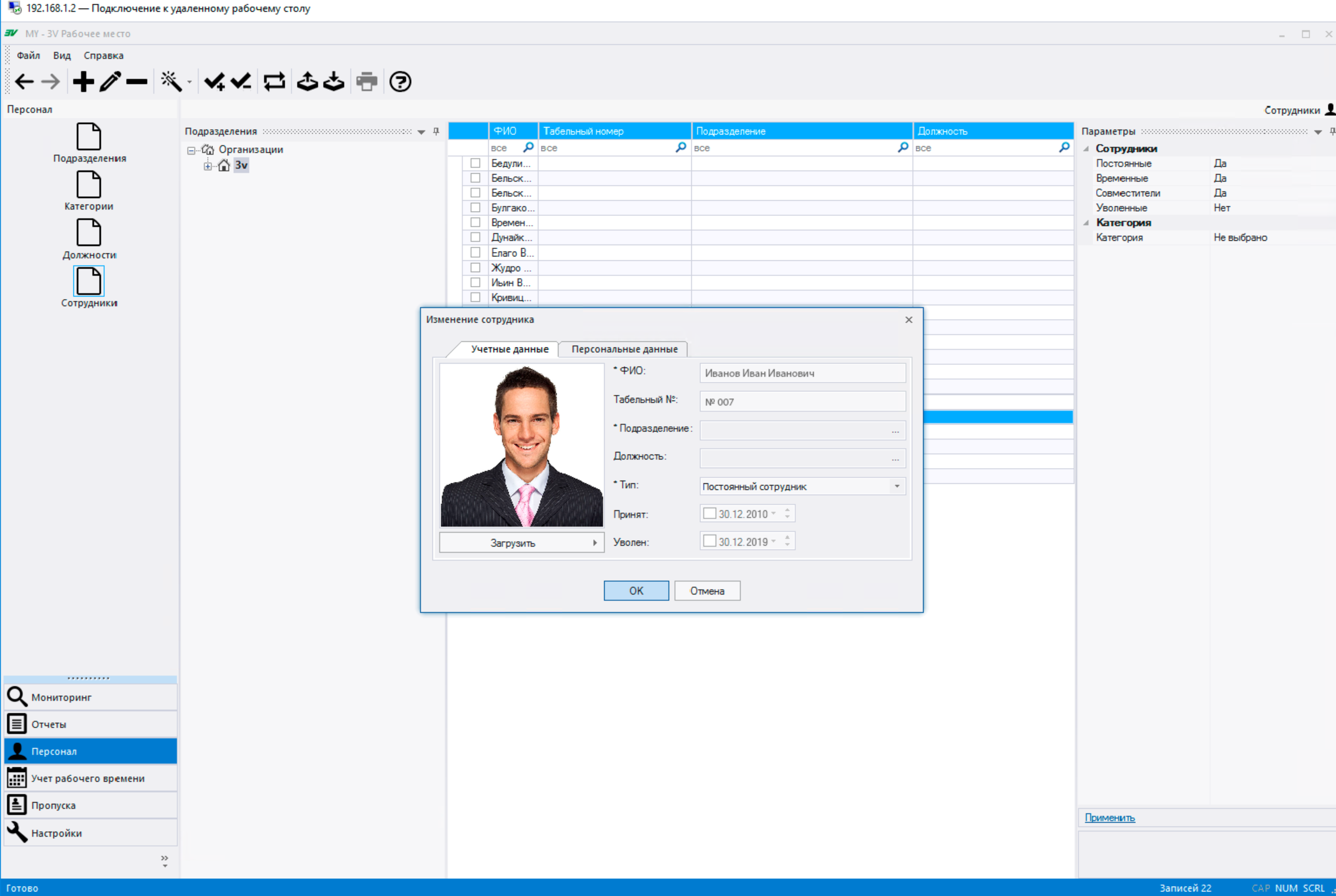Open the Категории sidebar document icon
This screenshot has height=896, width=1336.
click(89, 185)
